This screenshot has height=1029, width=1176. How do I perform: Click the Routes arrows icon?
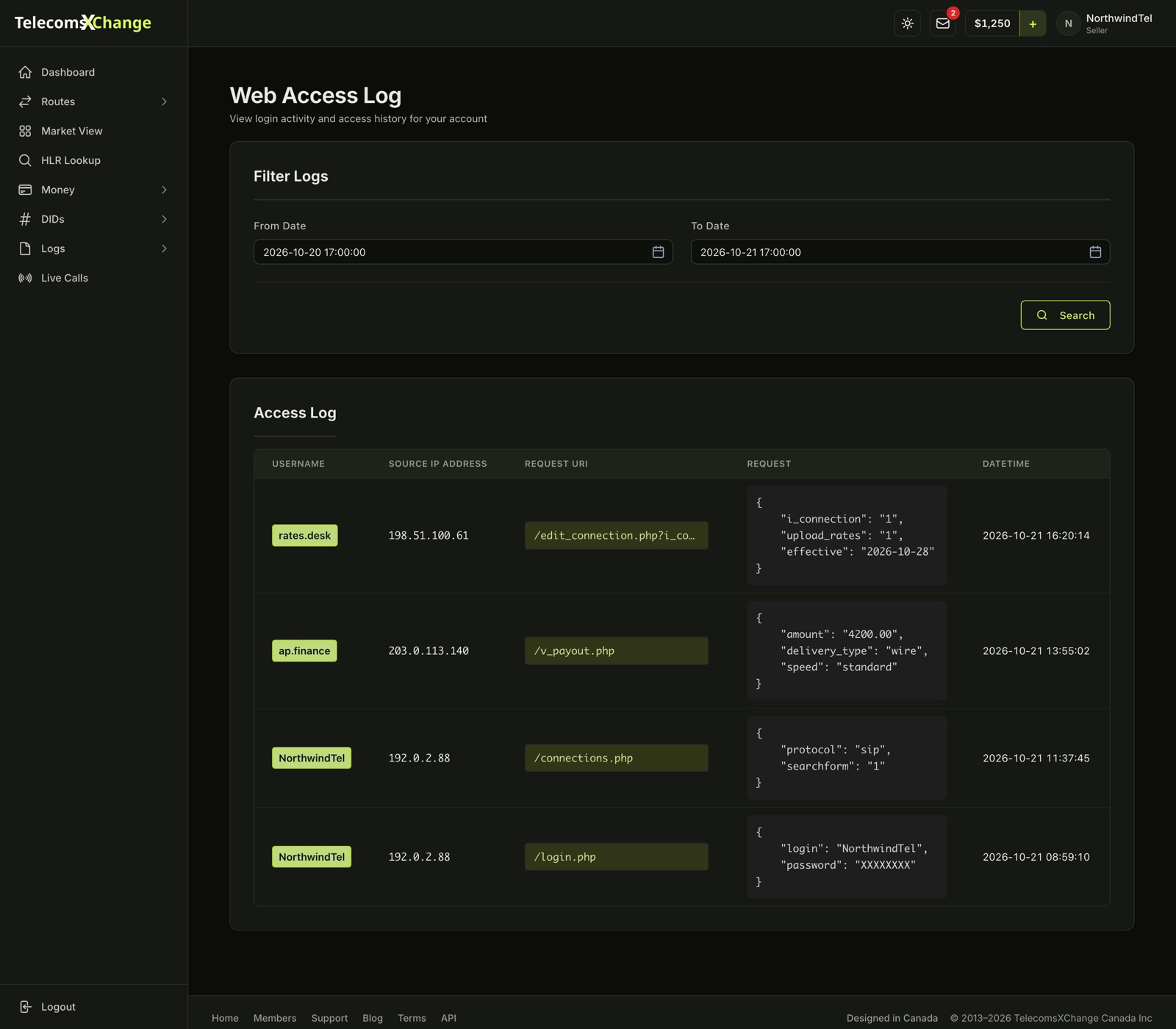click(25, 101)
